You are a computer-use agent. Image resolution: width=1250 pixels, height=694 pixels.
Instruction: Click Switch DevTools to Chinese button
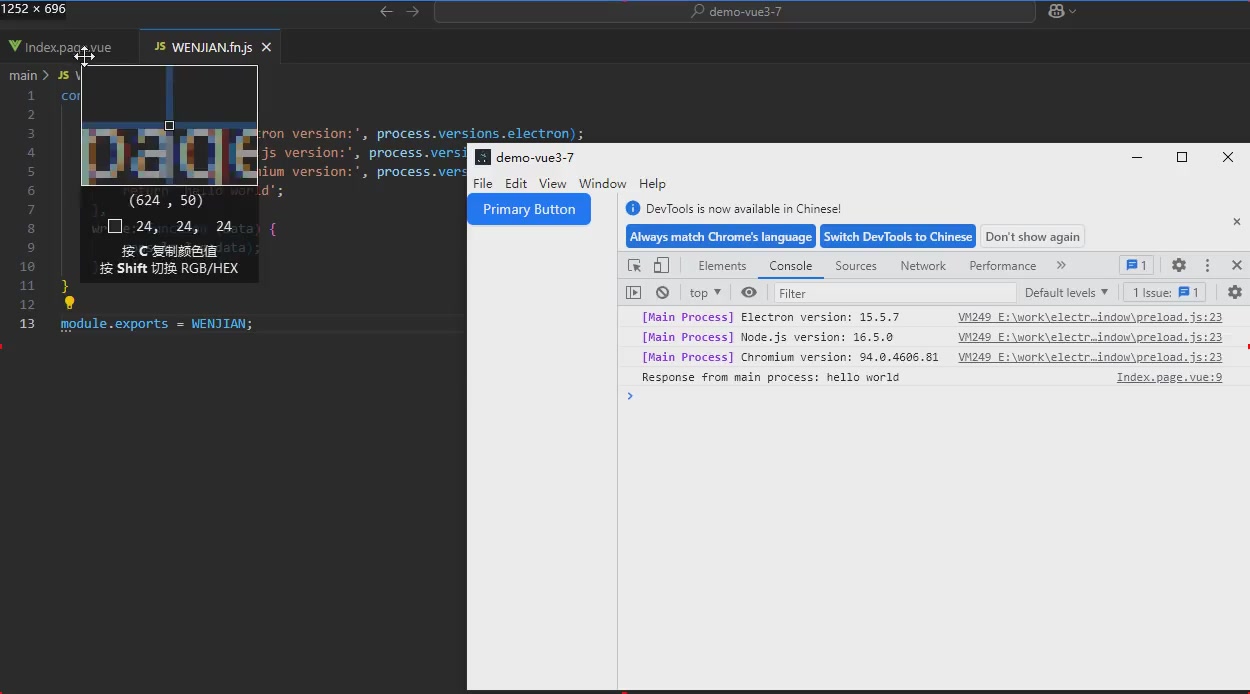[897, 237]
